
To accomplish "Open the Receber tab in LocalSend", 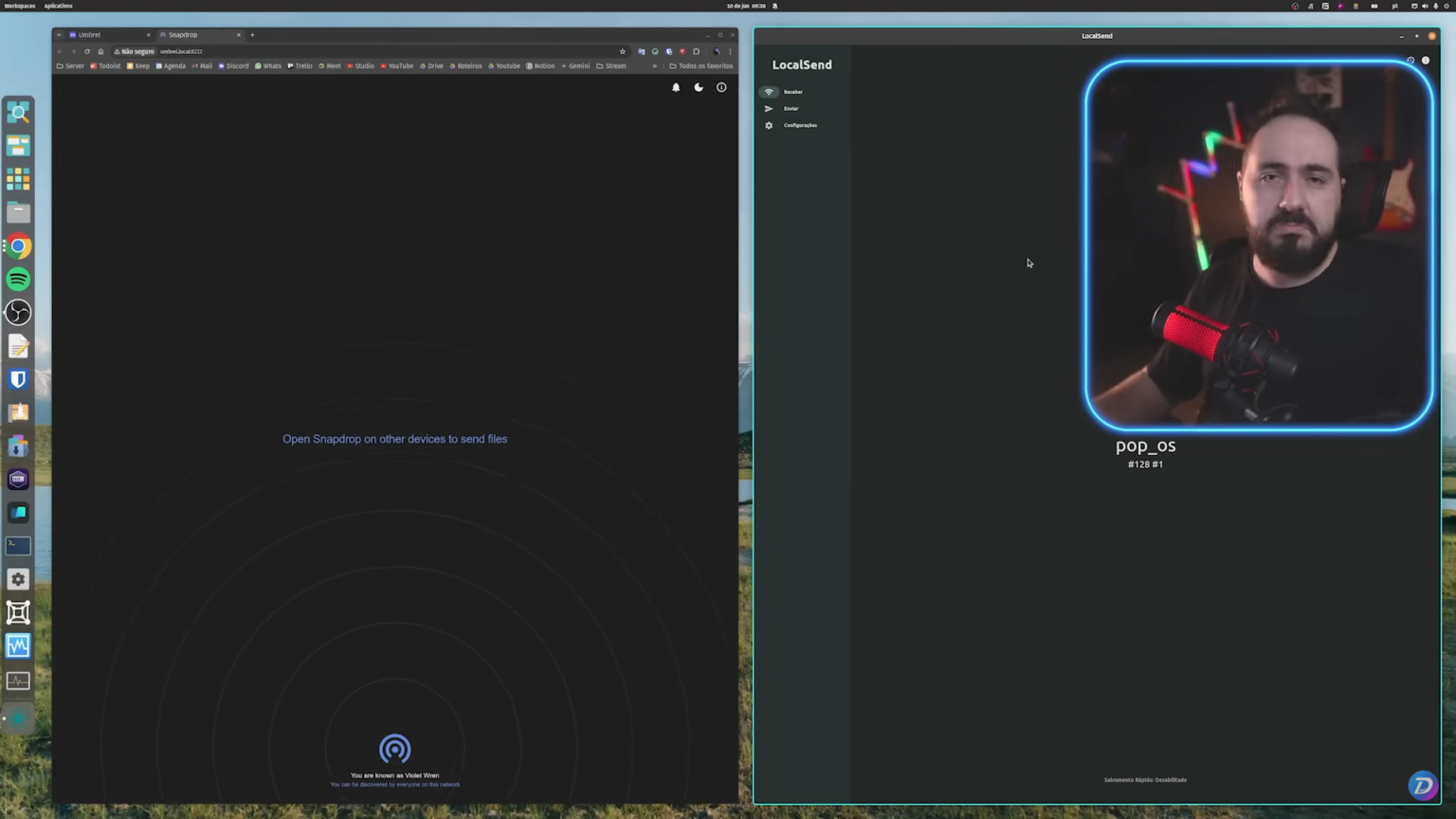I will [x=783, y=92].
